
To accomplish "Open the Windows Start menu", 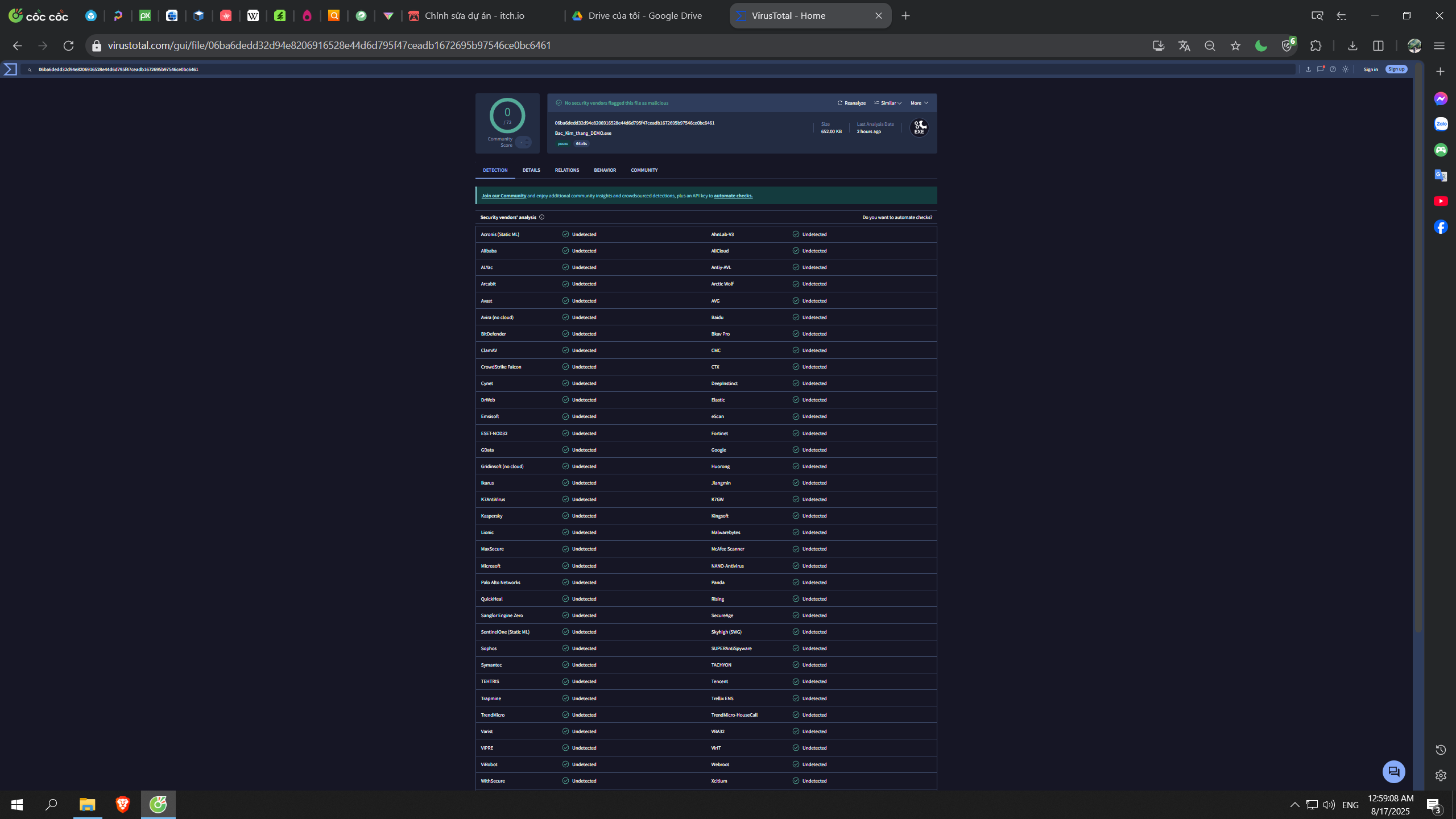I will click(x=17, y=805).
